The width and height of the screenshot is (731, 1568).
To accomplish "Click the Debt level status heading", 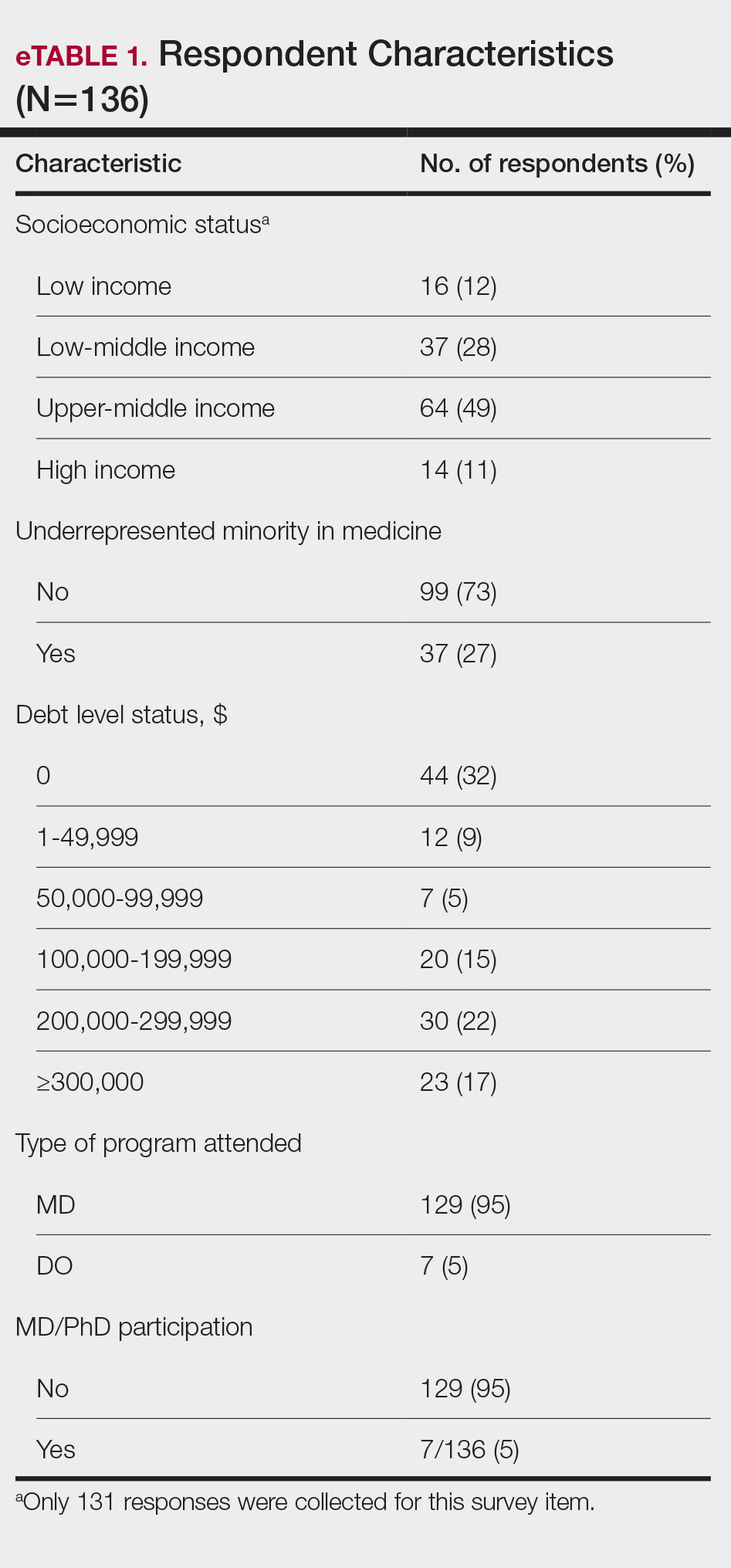I will click(121, 715).
